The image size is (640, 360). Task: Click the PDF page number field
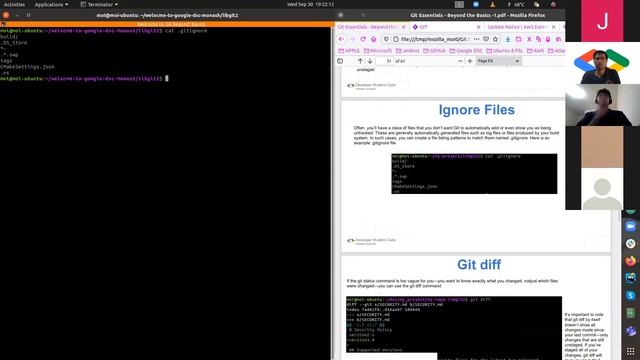coord(384,61)
